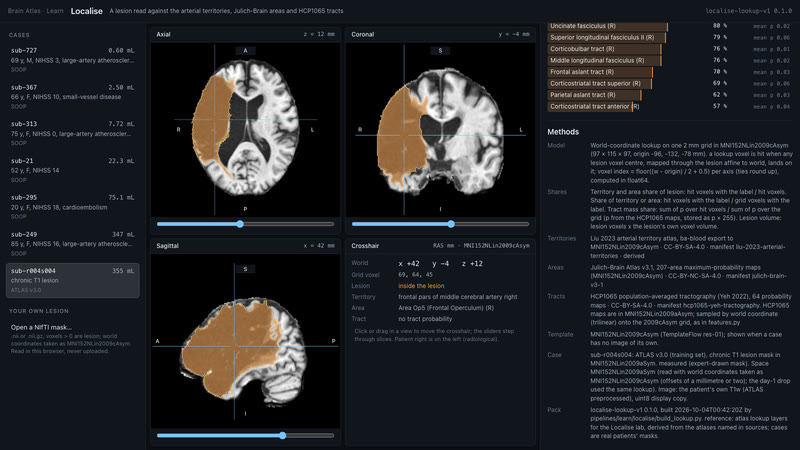Click the Territory value 'frontal pars of middle cerebral artery right'
This screenshot has height=450, width=800.
458,297
